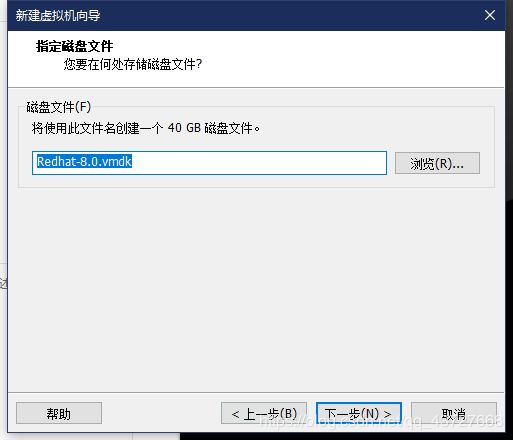The image size is (513, 440).
Task: Click the 指定磁盘文件 heading text
Action: point(74,46)
